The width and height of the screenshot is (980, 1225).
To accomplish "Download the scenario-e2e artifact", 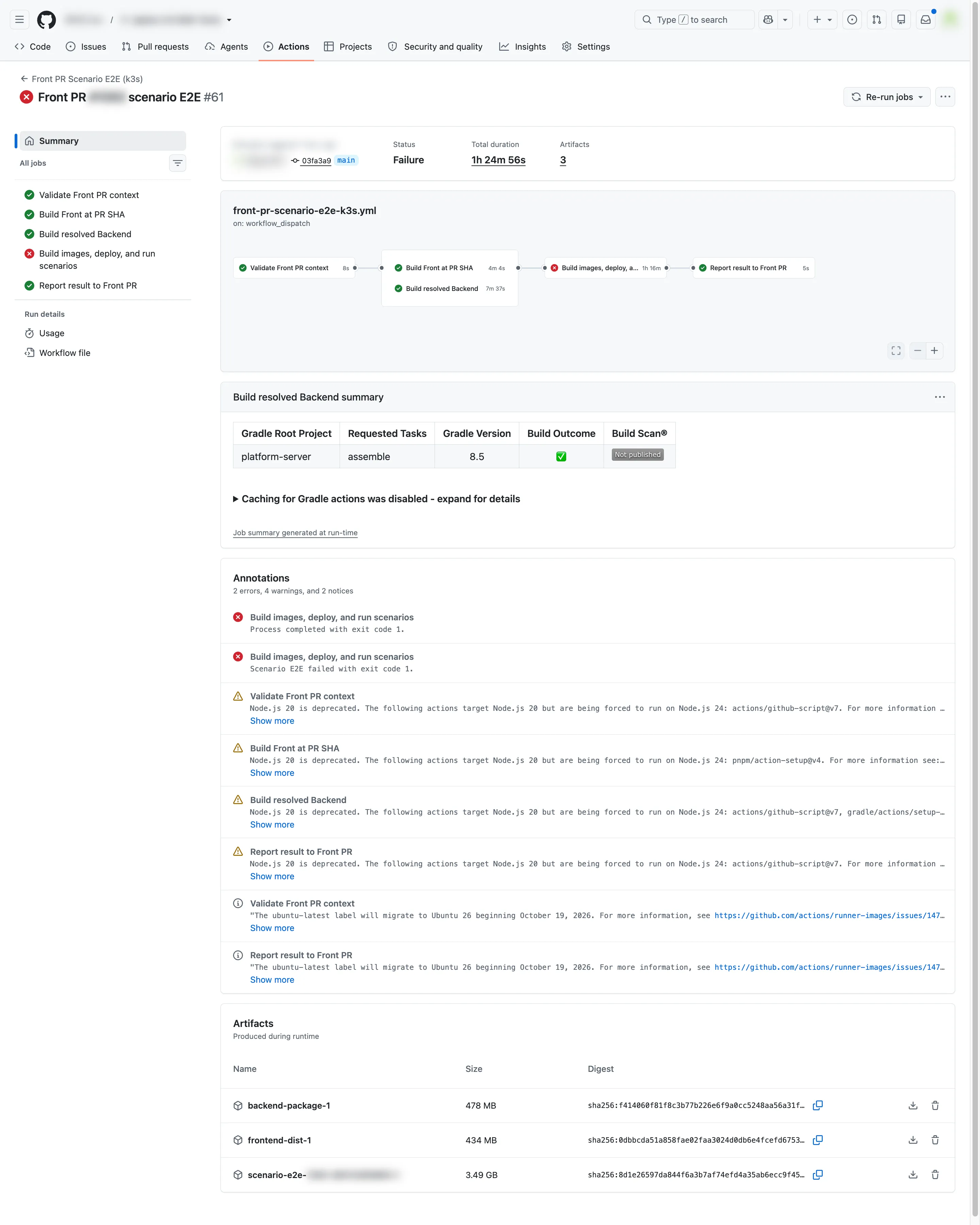I will pyautogui.click(x=912, y=1174).
